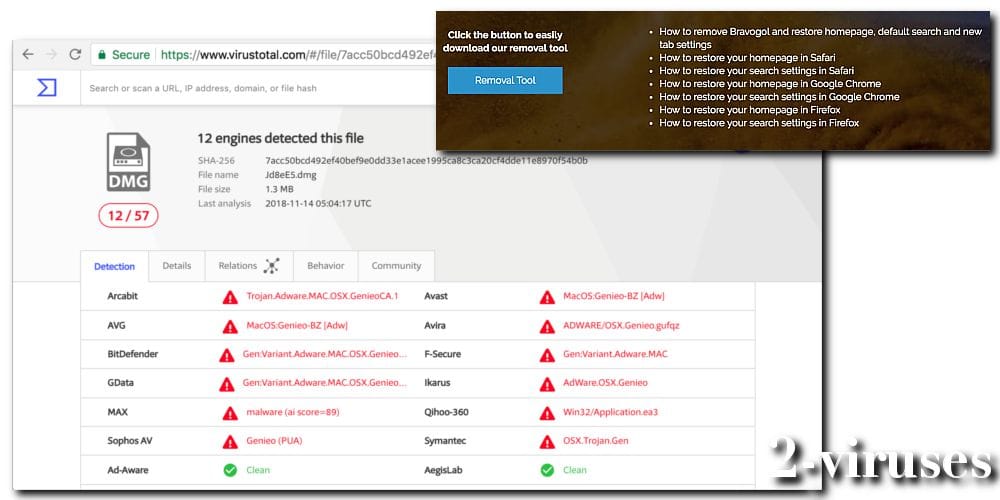Open the Detection tab
The width and height of the screenshot is (1000, 500).
tap(115, 267)
